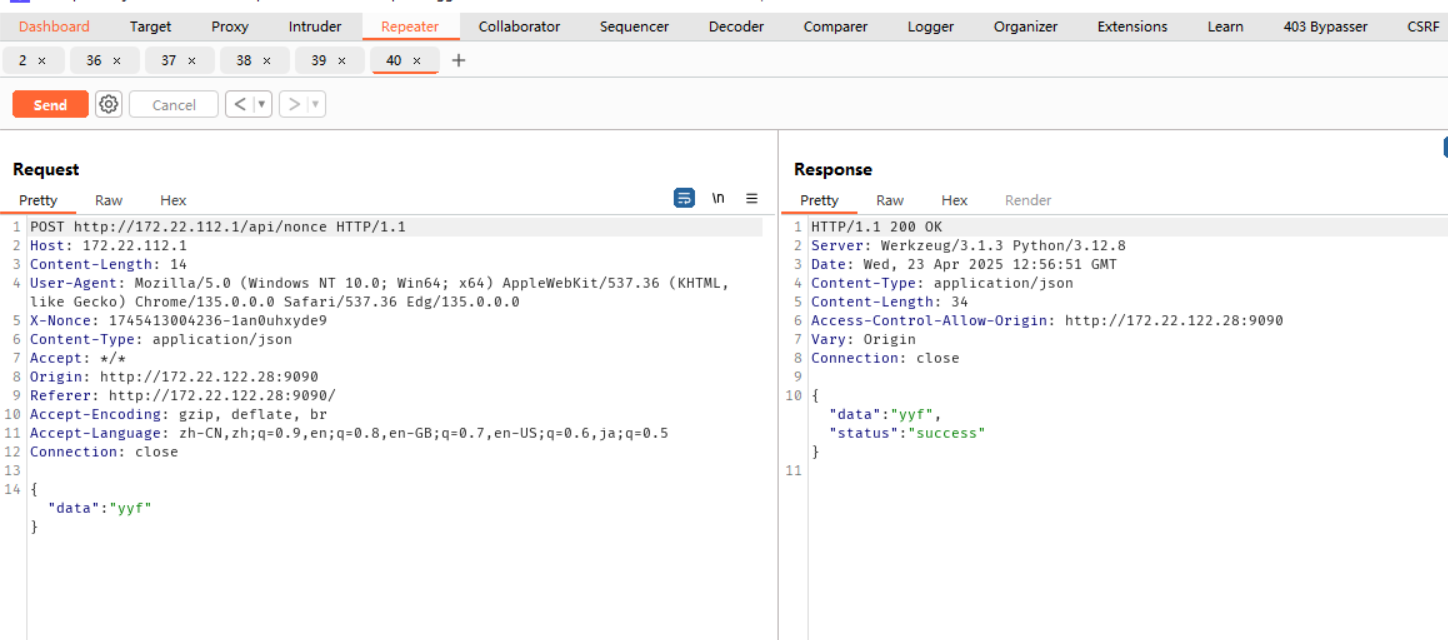Click the Cancel button
This screenshot has width=1448, height=640.
point(174,104)
